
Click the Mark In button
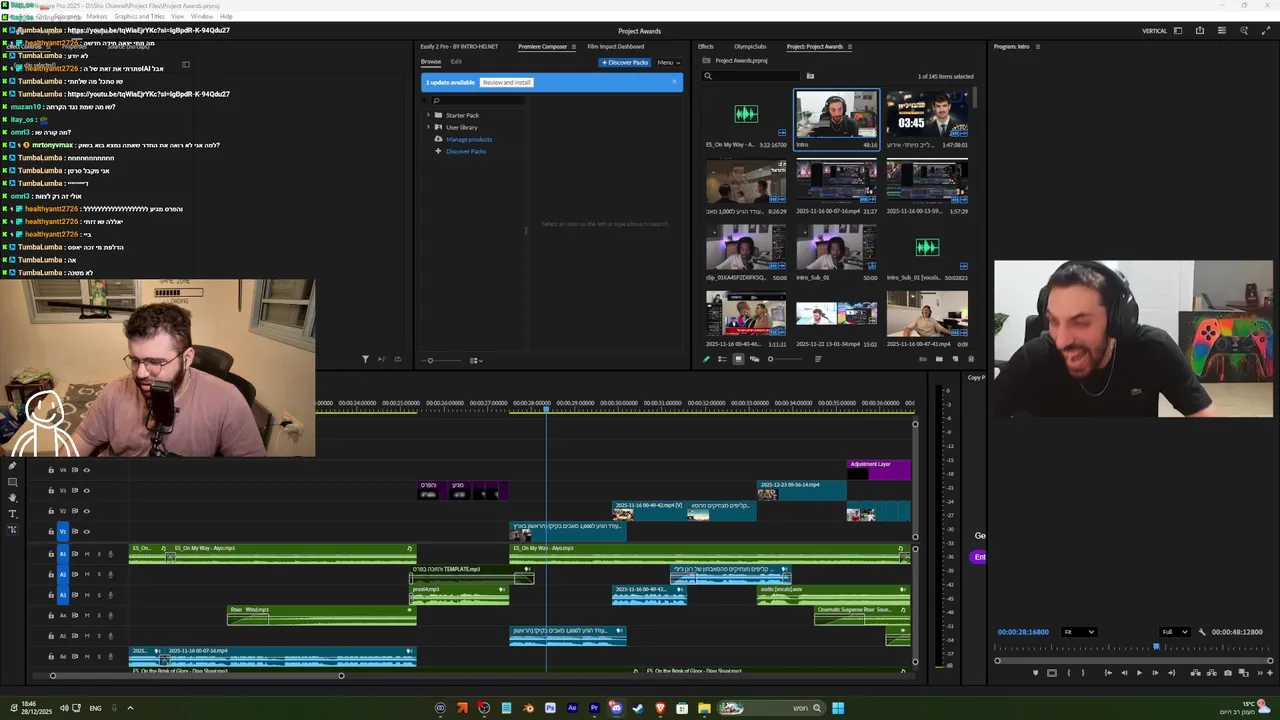1069,673
